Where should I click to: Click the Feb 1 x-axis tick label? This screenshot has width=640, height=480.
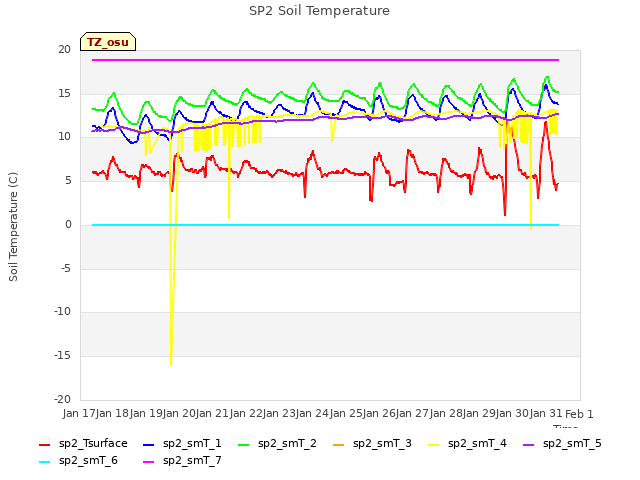point(579,414)
